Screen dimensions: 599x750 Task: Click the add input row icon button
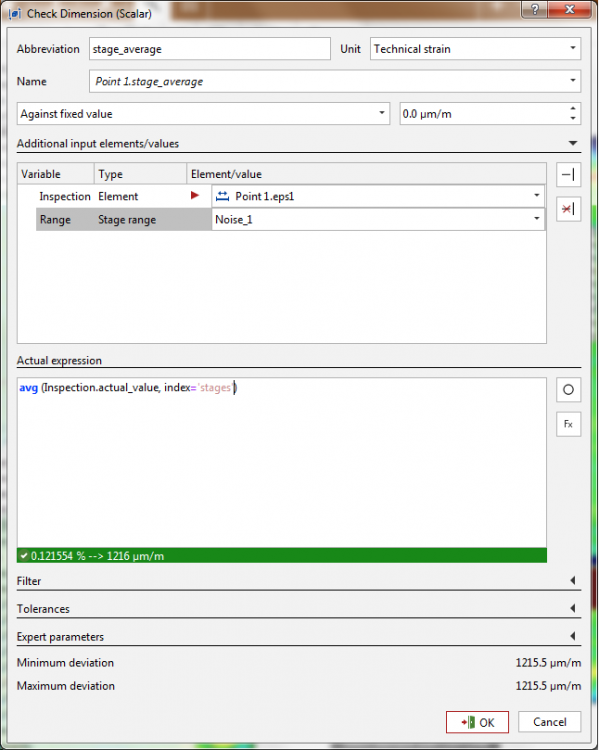[568, 175]
